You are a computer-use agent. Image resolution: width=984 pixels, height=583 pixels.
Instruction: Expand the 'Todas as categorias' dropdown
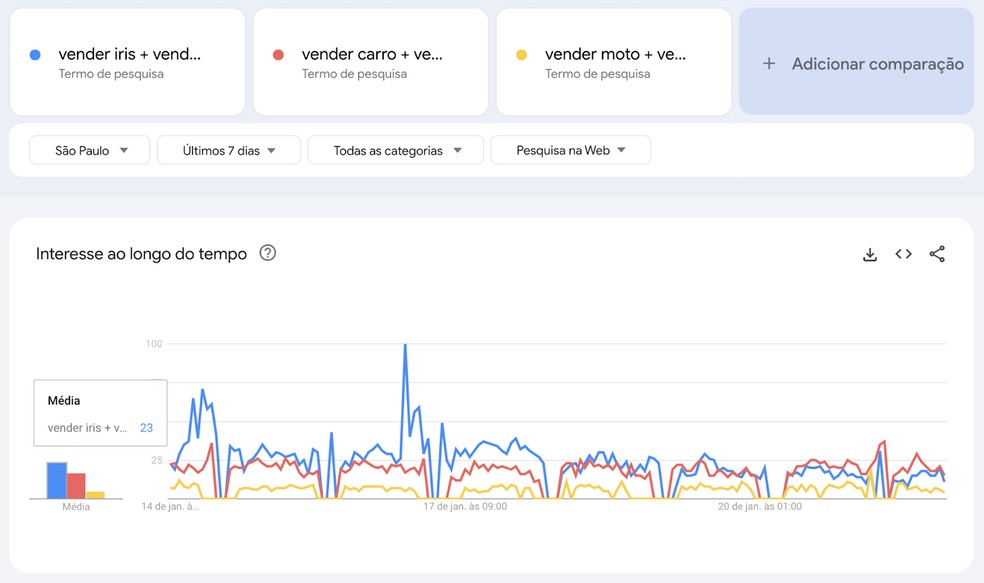point(395,150)
